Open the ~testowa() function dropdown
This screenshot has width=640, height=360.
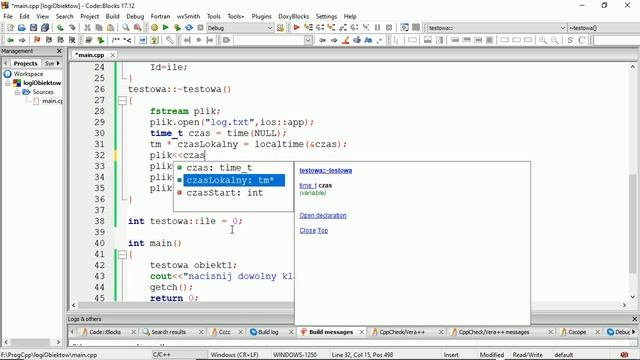click(604, 28)
